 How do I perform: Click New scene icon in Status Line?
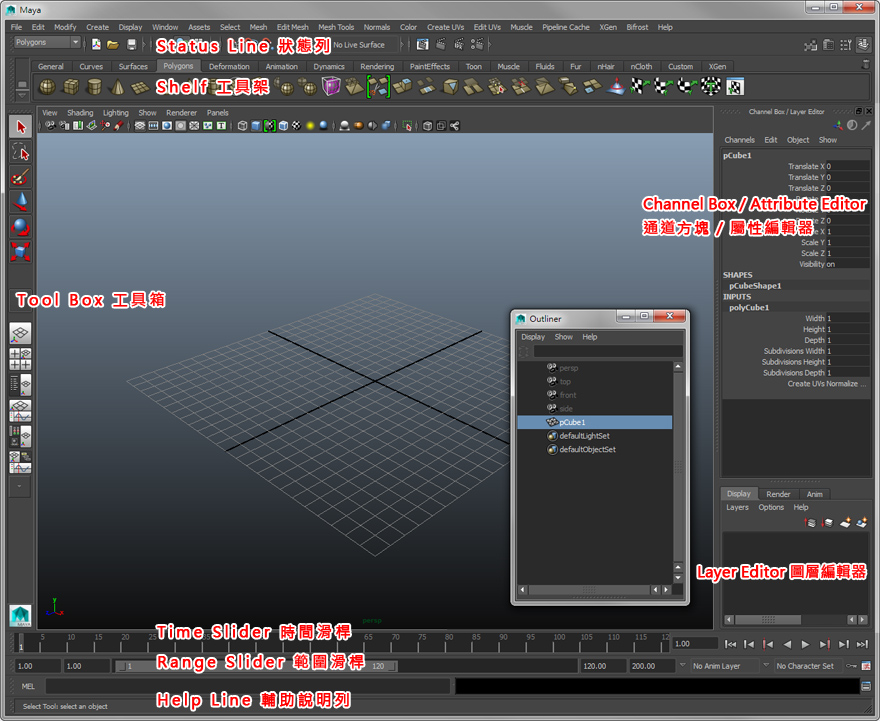(96, 44)
